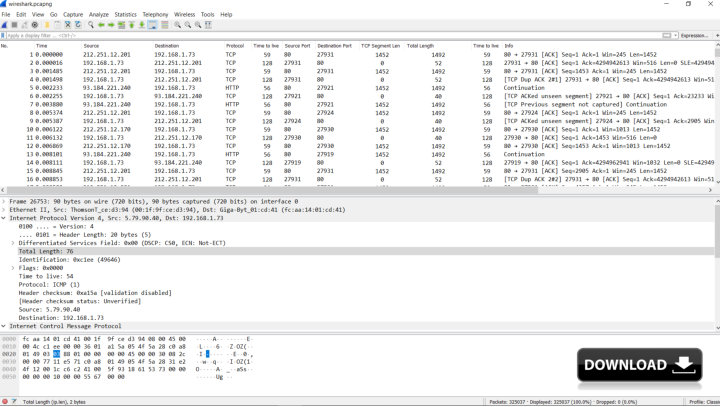This screenshot has width=720, height=407.
Task: Open display filter bookmarks icon
Action: [3, 35]
